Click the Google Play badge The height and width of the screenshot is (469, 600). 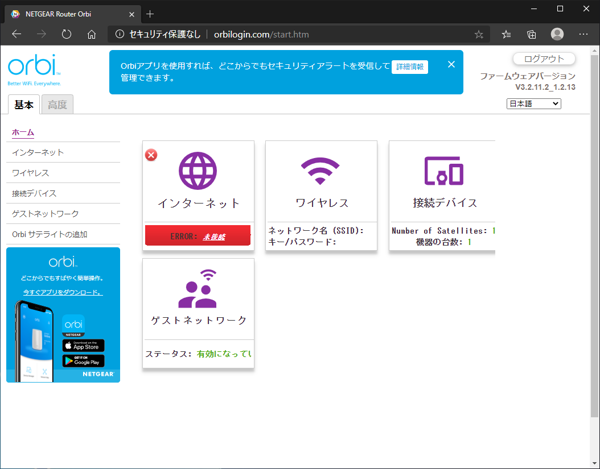(83, 361)
